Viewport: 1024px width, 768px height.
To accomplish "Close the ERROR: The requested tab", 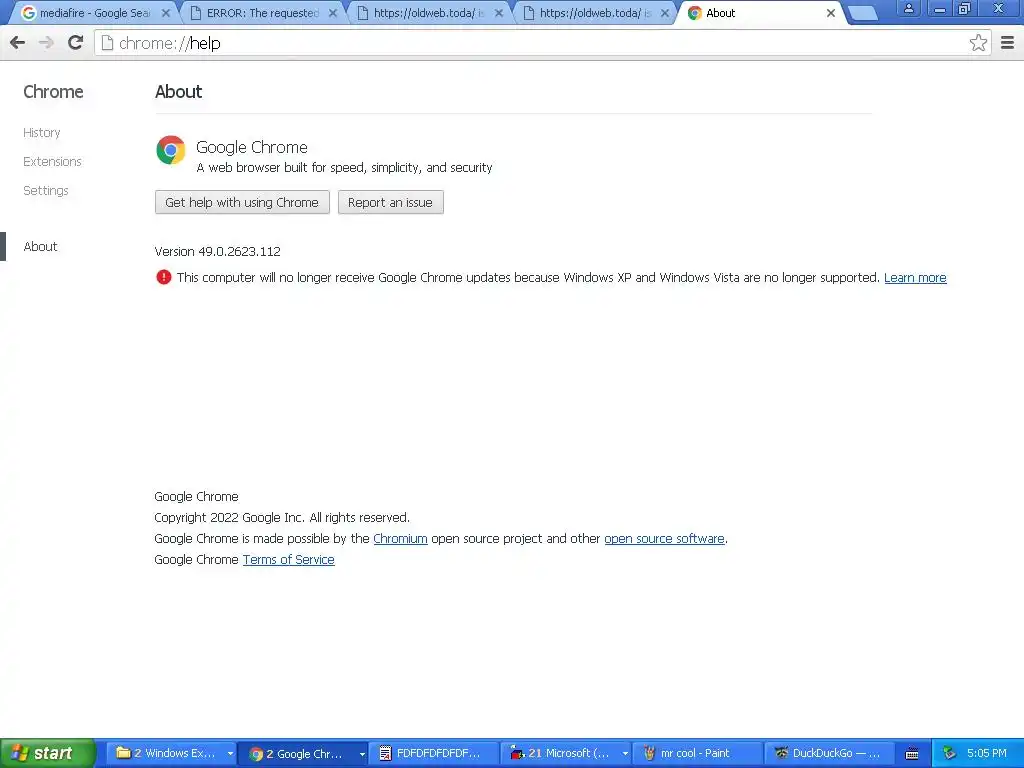I will [x=333, y=13].
